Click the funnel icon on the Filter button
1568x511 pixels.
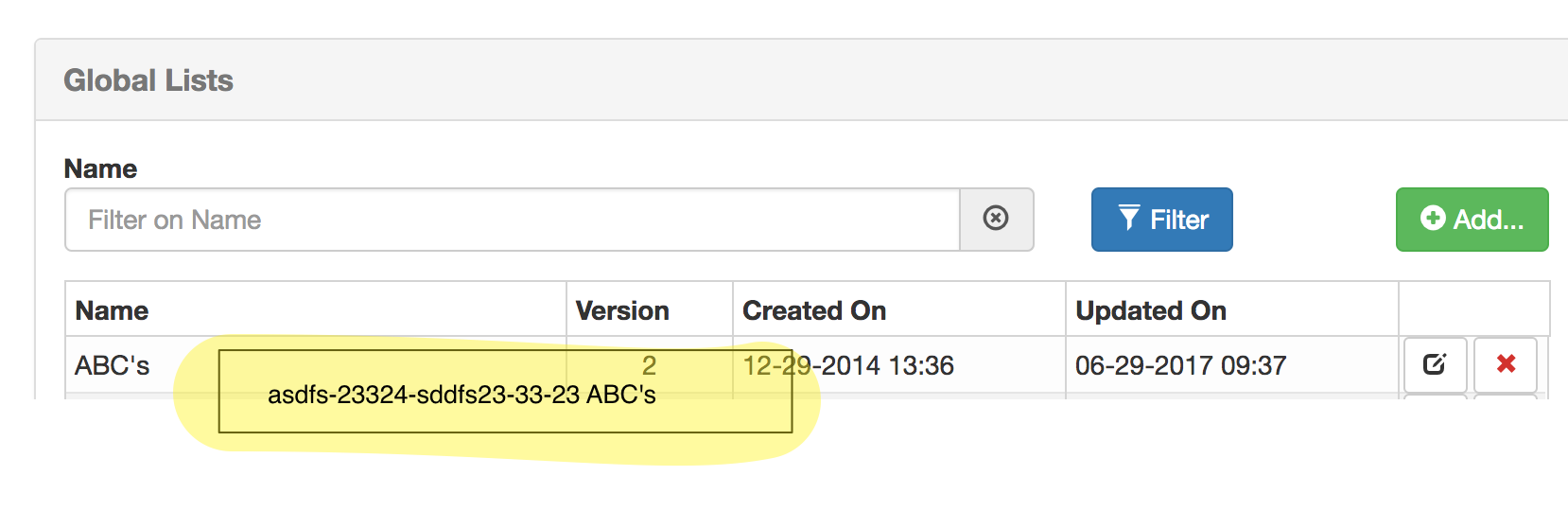click(x=1128, y=219)
